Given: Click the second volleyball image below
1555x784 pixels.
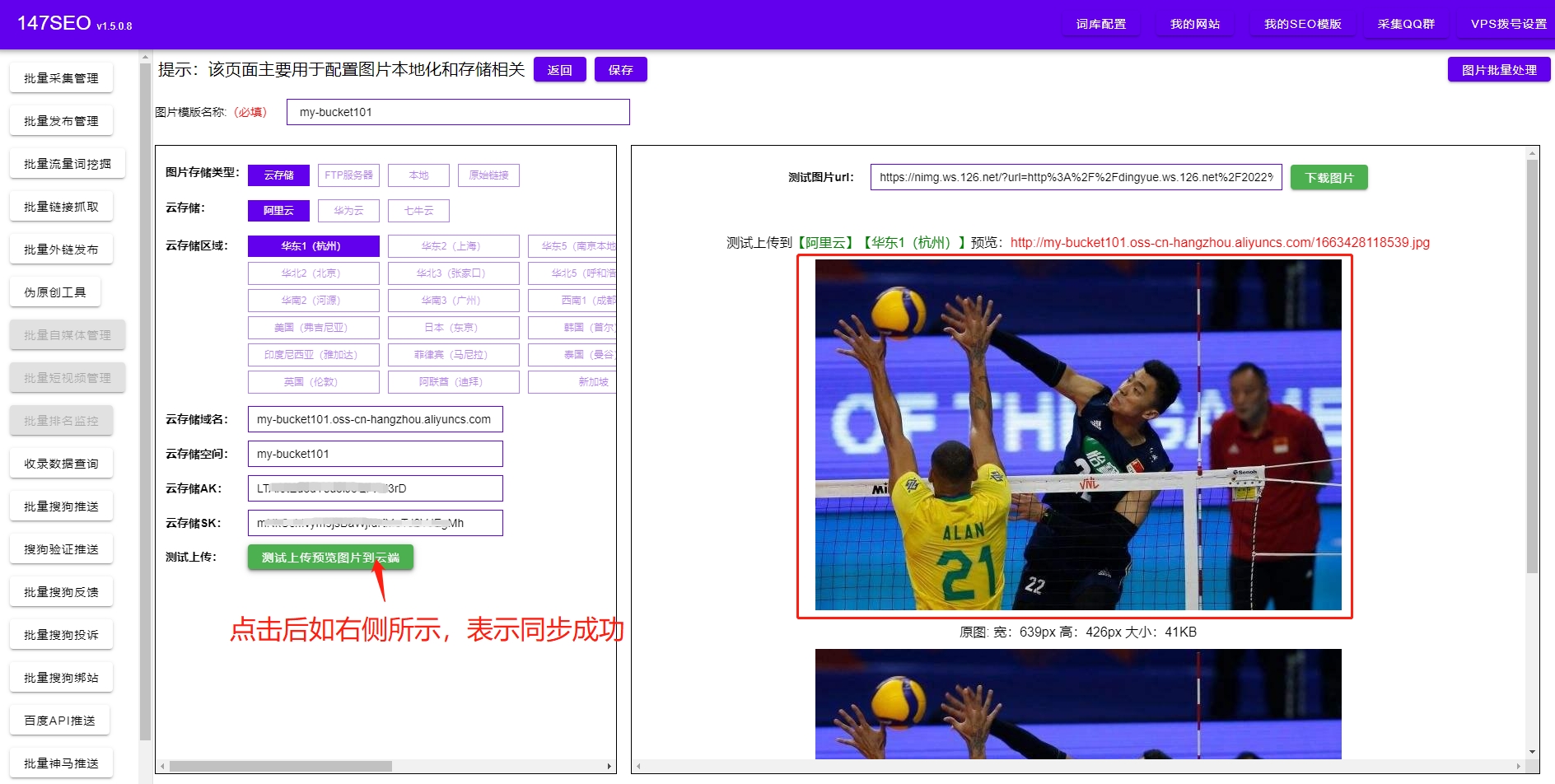Looking at the screenshot, I should point(1078,704).
